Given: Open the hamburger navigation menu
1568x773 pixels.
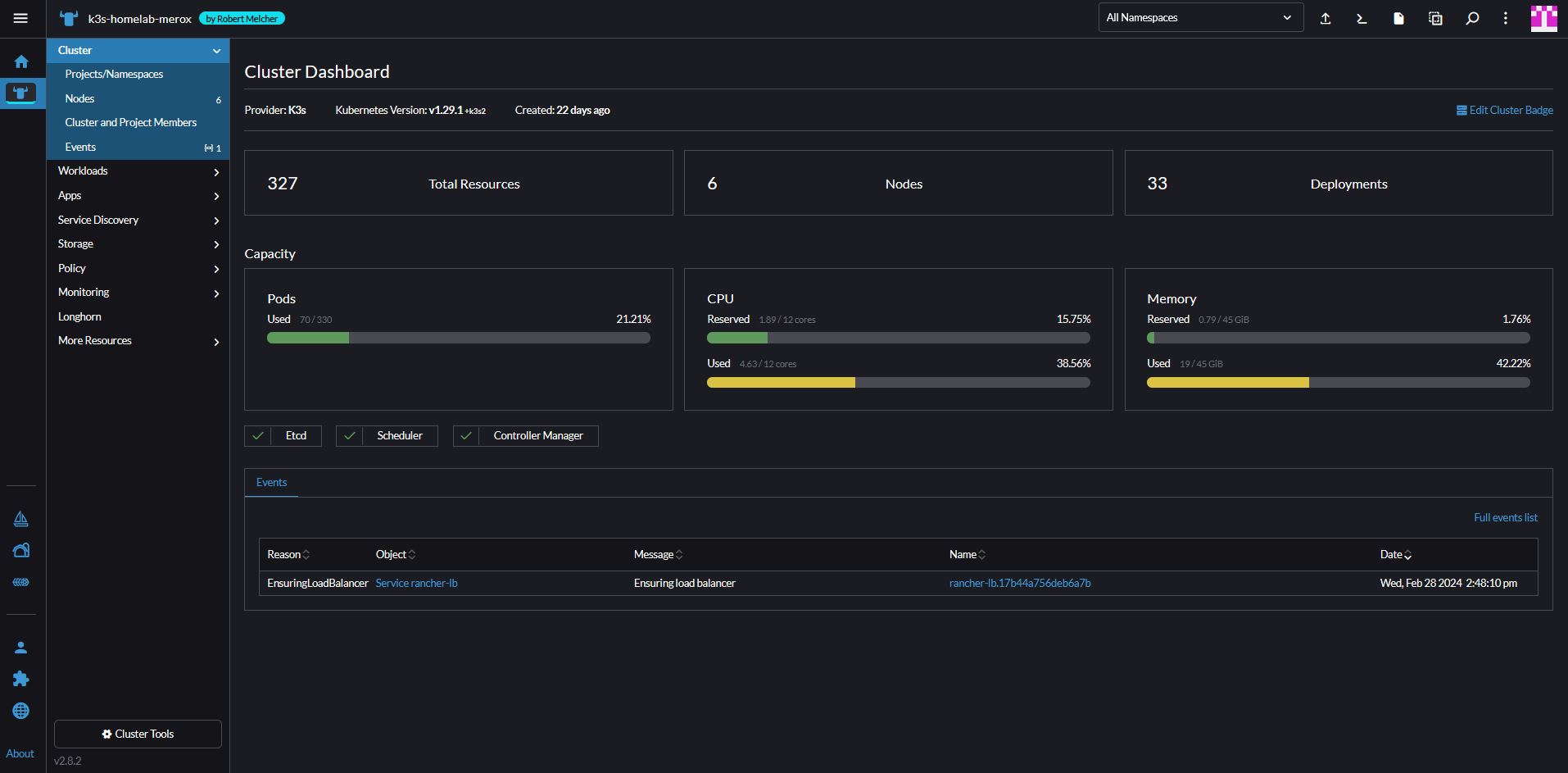Looking at the screenshot, I should (x=20, y=18).
